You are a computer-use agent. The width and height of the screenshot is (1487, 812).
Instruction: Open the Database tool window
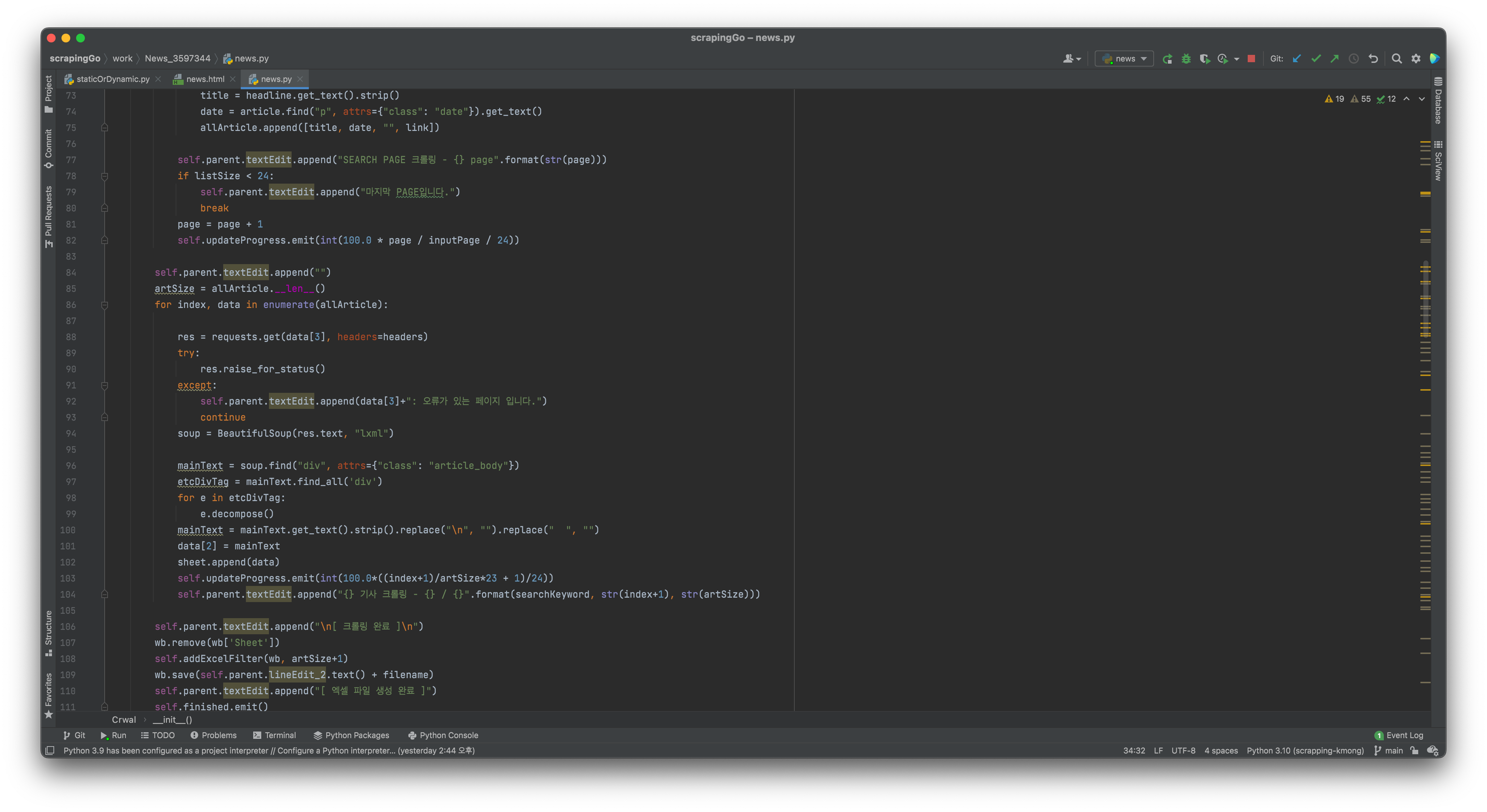1438,101
